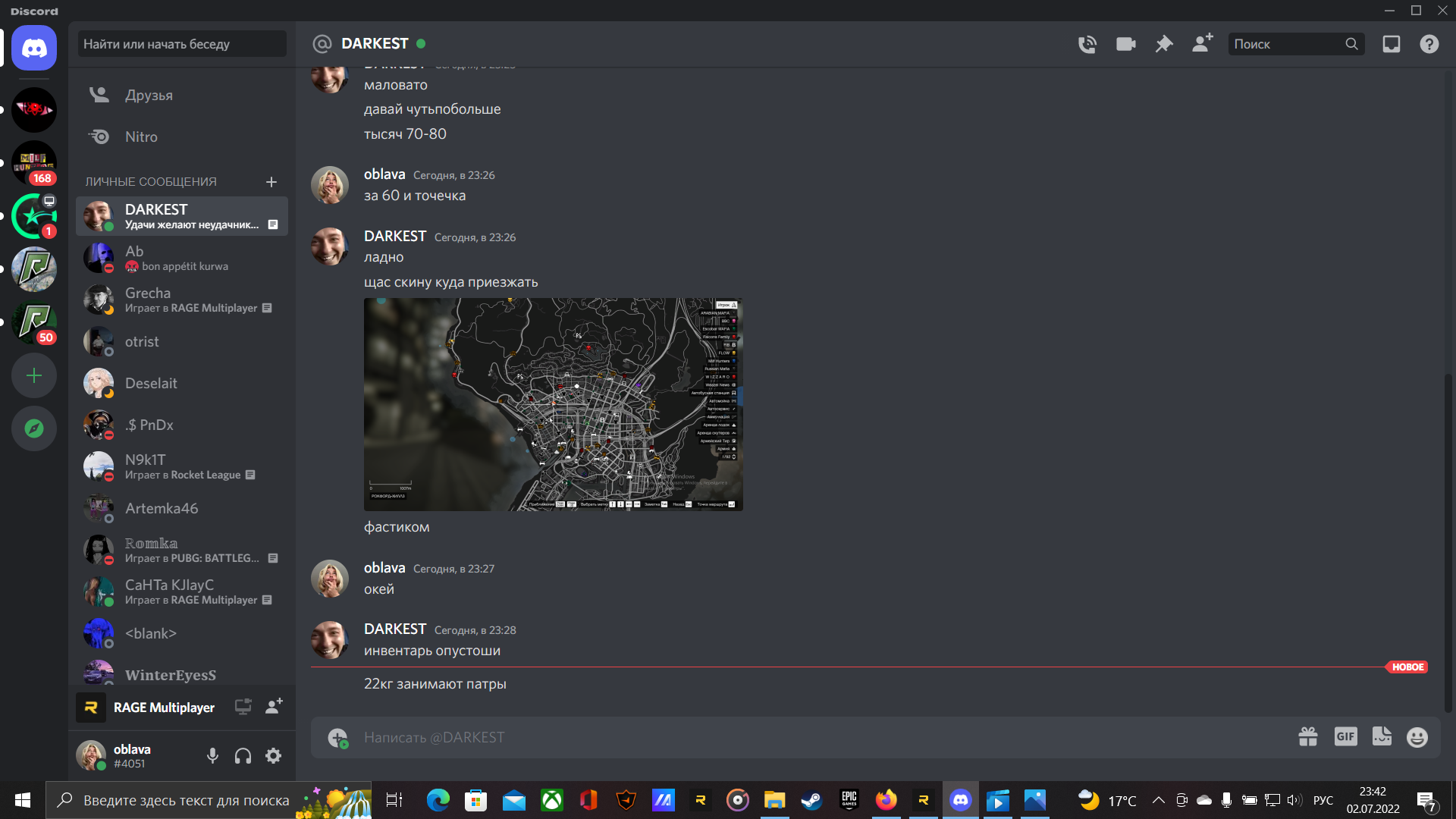Click DARKEST username in 23:26 message
The image size is (1456, 819).
click(395, 236)
